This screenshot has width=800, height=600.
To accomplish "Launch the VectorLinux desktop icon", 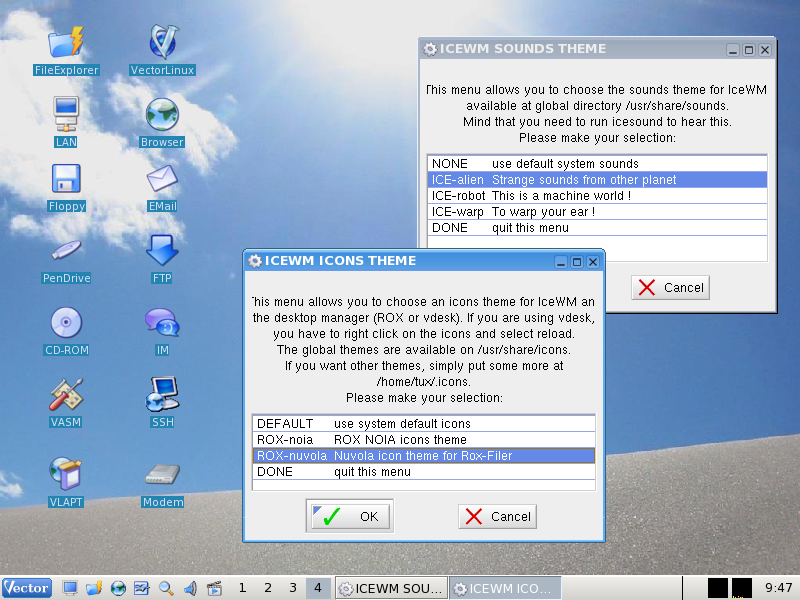I will (162, 43).
